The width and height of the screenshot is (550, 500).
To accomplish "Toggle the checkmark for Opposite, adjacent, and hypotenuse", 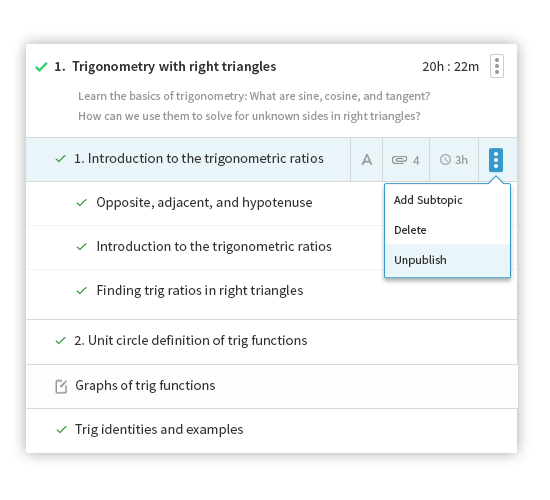I will (81, 202).
